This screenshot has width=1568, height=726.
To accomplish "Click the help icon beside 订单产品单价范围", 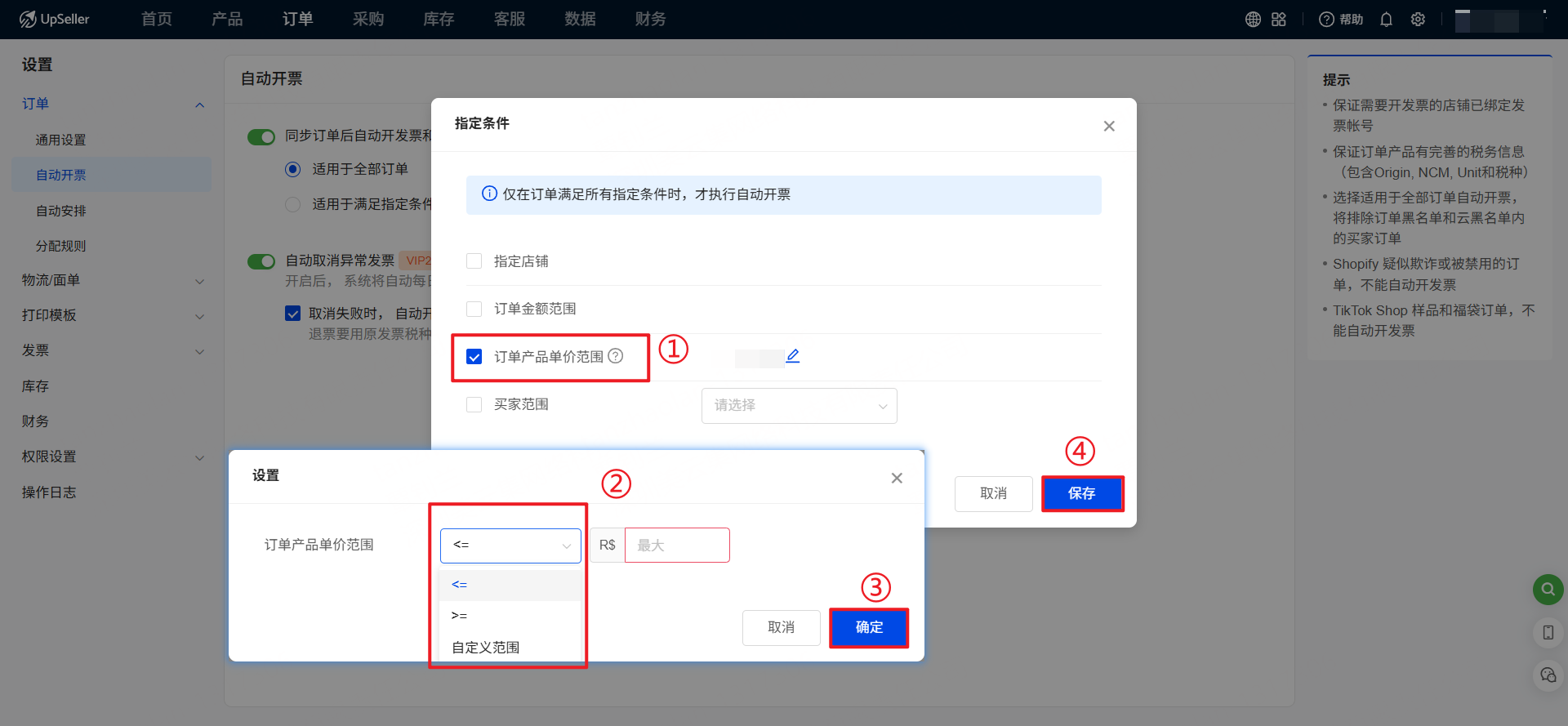I will (x=616, y=356).
